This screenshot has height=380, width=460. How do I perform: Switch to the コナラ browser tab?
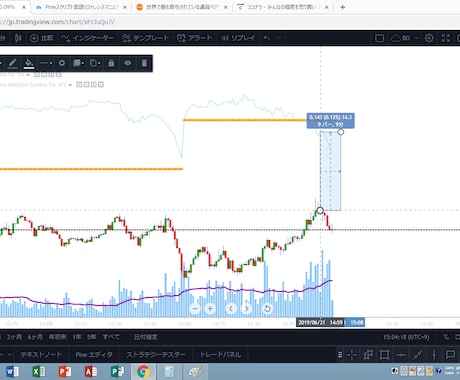click(283, 7)
